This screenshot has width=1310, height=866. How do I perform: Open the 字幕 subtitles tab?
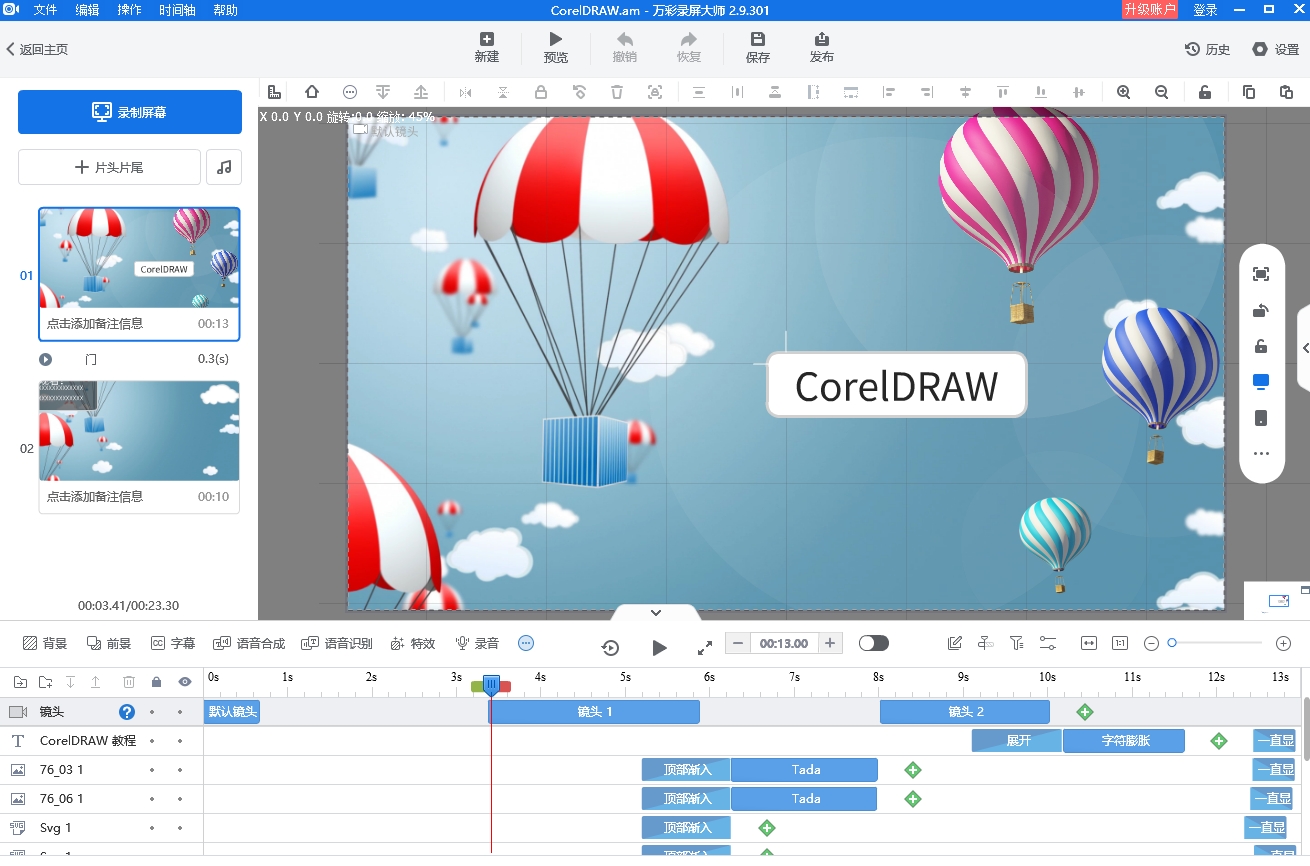coord(172,643)
